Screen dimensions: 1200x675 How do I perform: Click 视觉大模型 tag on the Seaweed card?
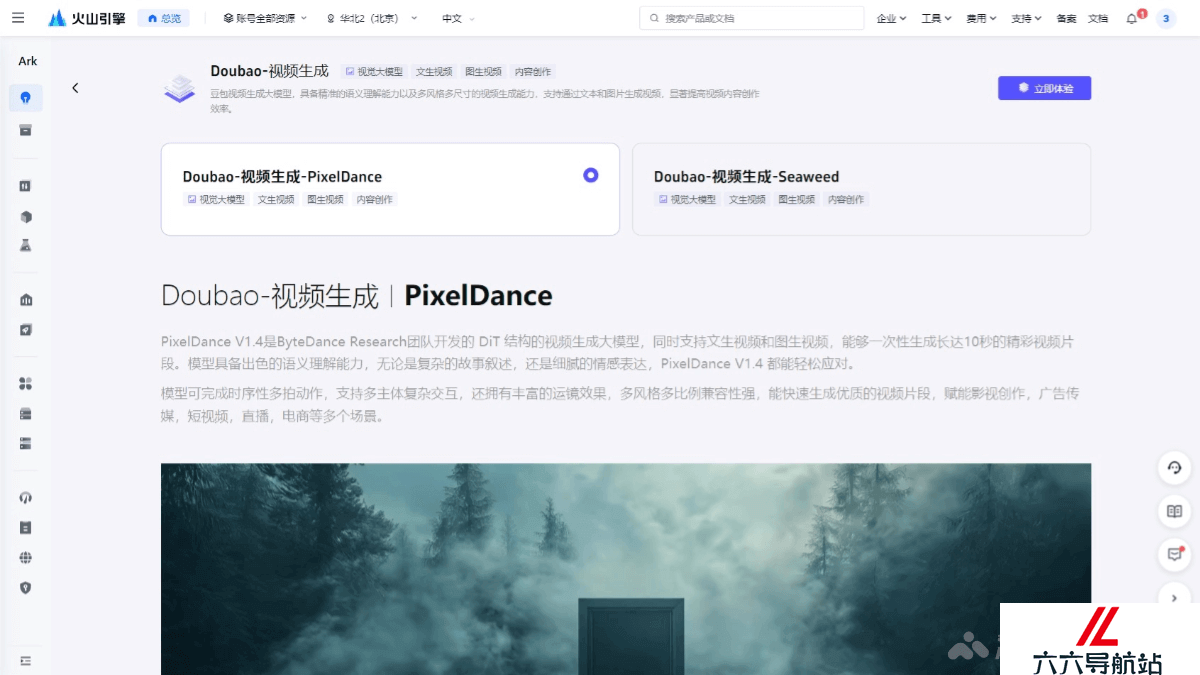point(687,200)
